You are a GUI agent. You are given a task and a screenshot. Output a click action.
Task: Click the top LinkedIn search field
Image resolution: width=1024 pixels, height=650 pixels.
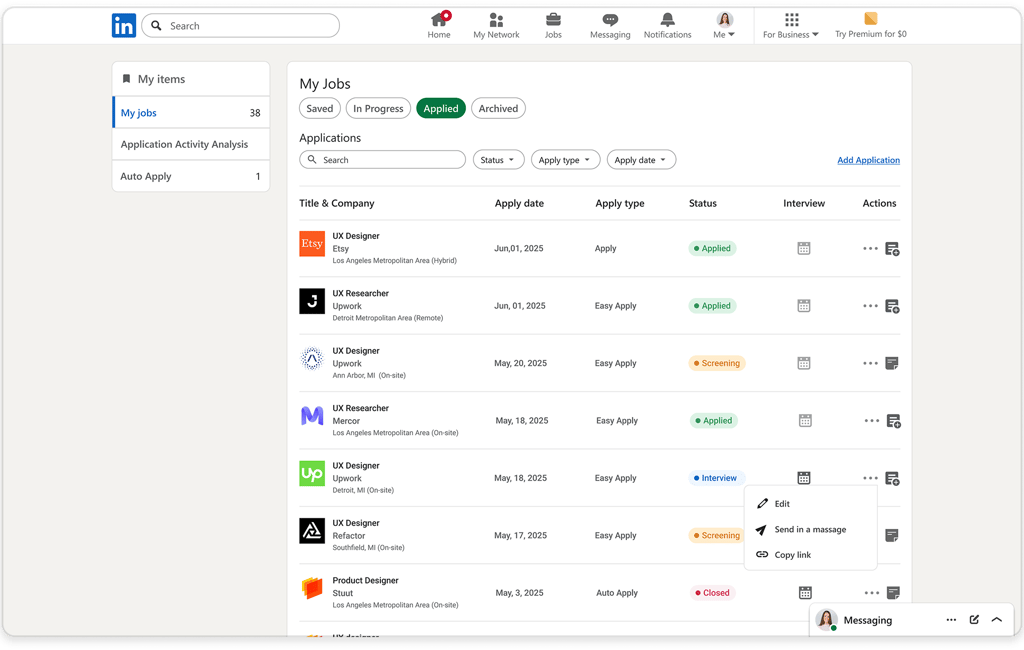[x=240, y=25]
